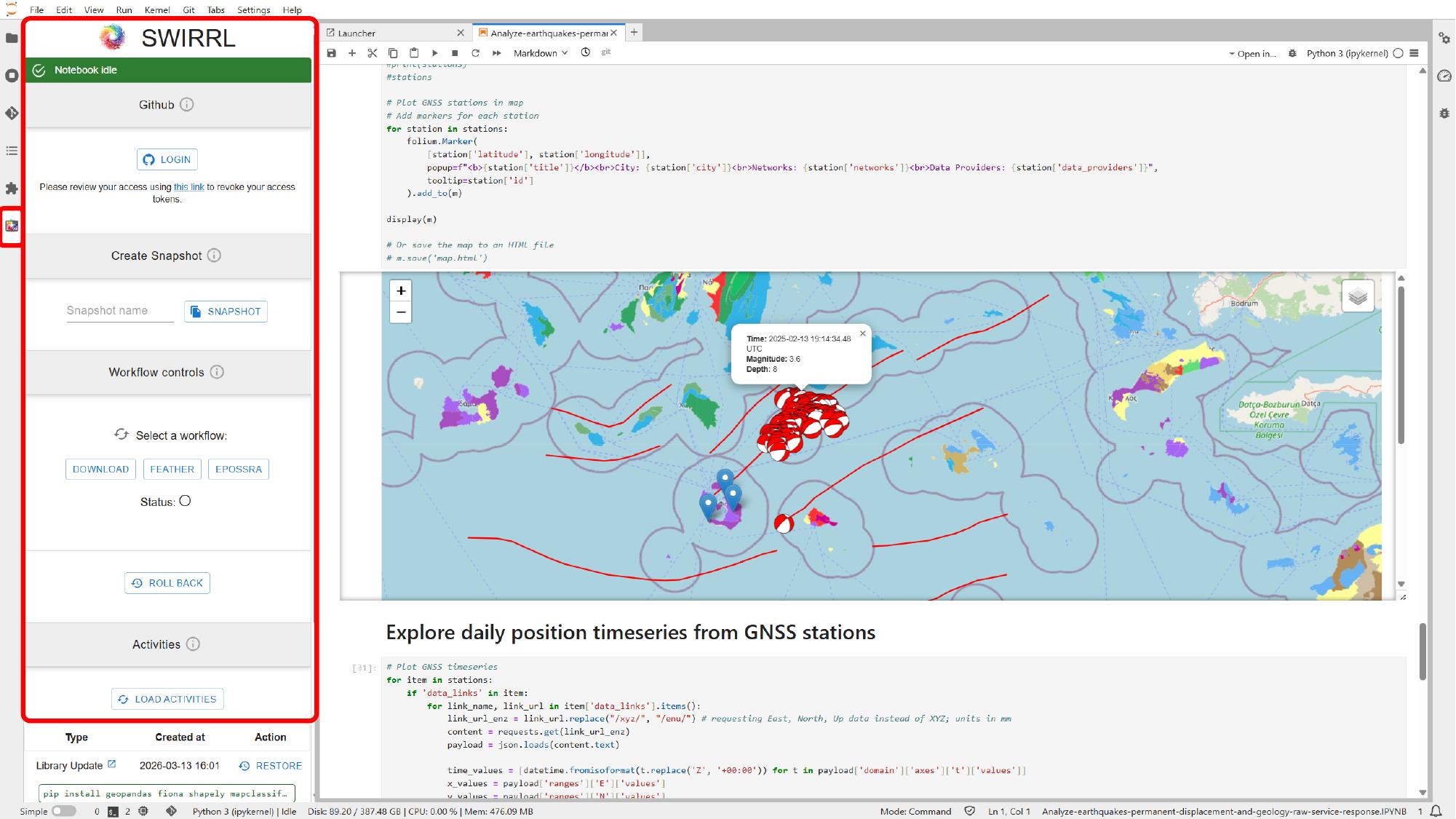Run the current cell with the play icon
Image resolution: width=1456 pixels, height=819 pixels.
[x=434, y=53]
